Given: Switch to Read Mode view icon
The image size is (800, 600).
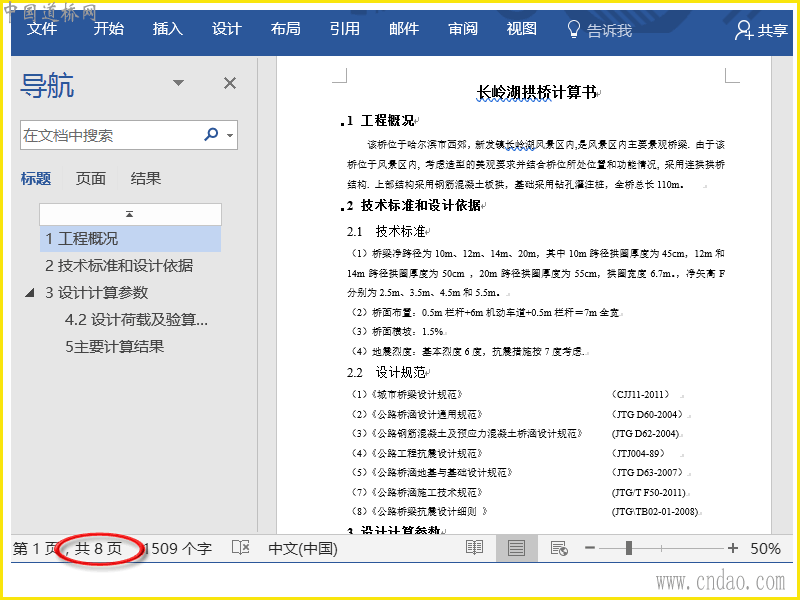Looking at the screenshot, I should point(474,548).
